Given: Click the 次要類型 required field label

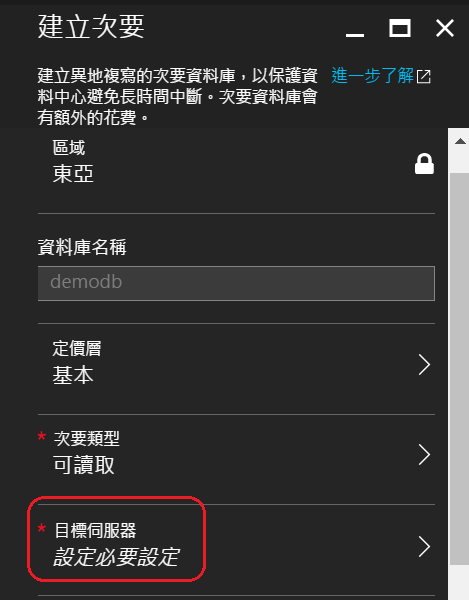Looking at the screenshot, I should [x=86, y=439].
